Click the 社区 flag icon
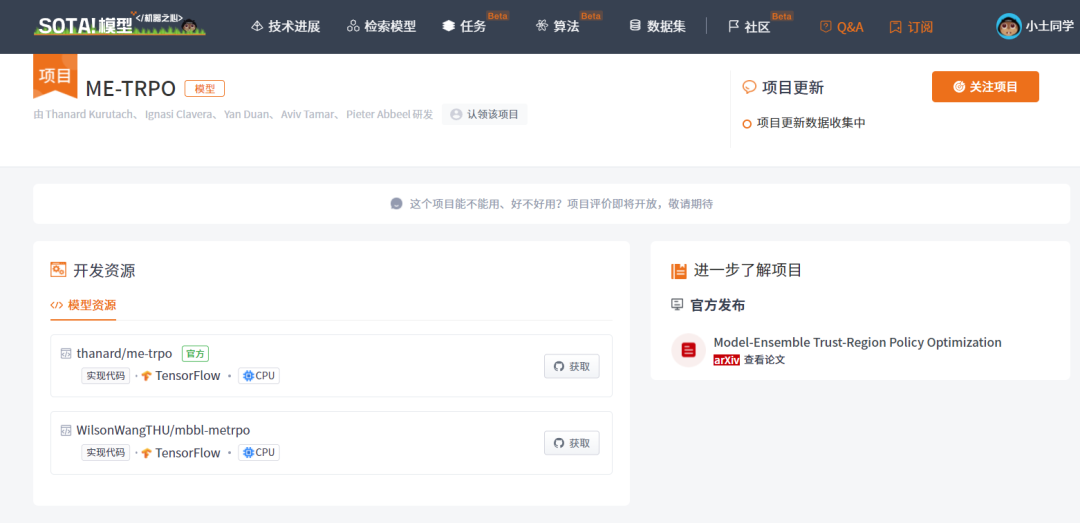Viewport: 1080px width, 523px height. 734,27
